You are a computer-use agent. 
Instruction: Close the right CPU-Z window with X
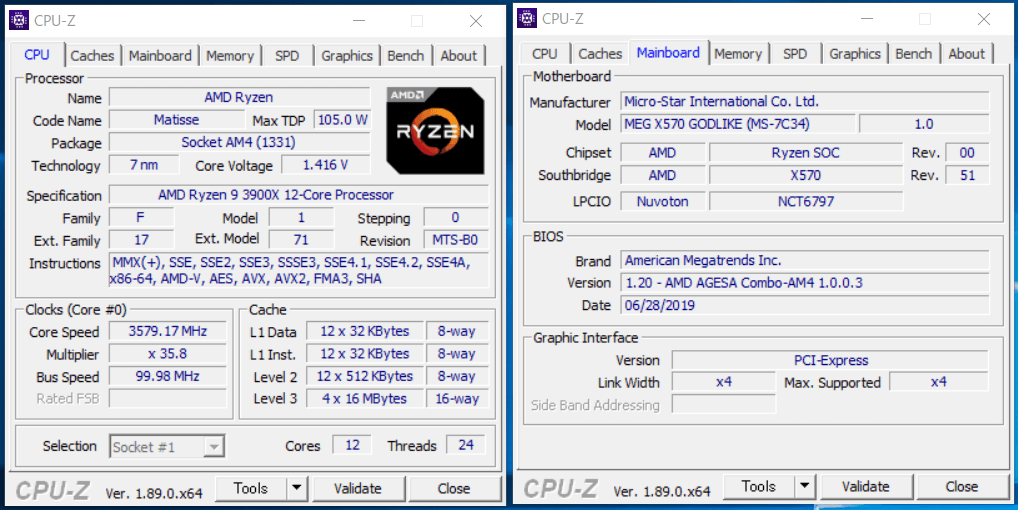[x=984, y=19]
